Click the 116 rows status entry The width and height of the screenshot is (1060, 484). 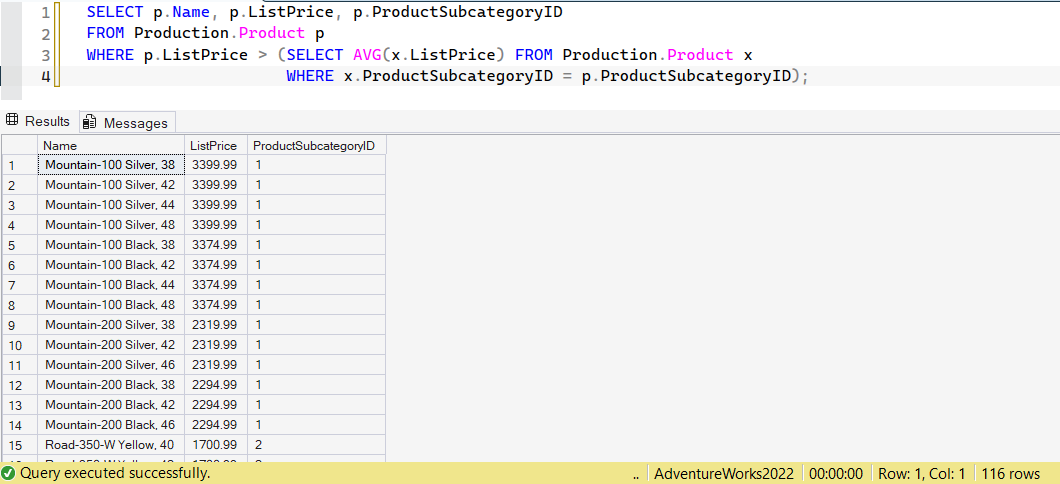tap(1011, 473)
